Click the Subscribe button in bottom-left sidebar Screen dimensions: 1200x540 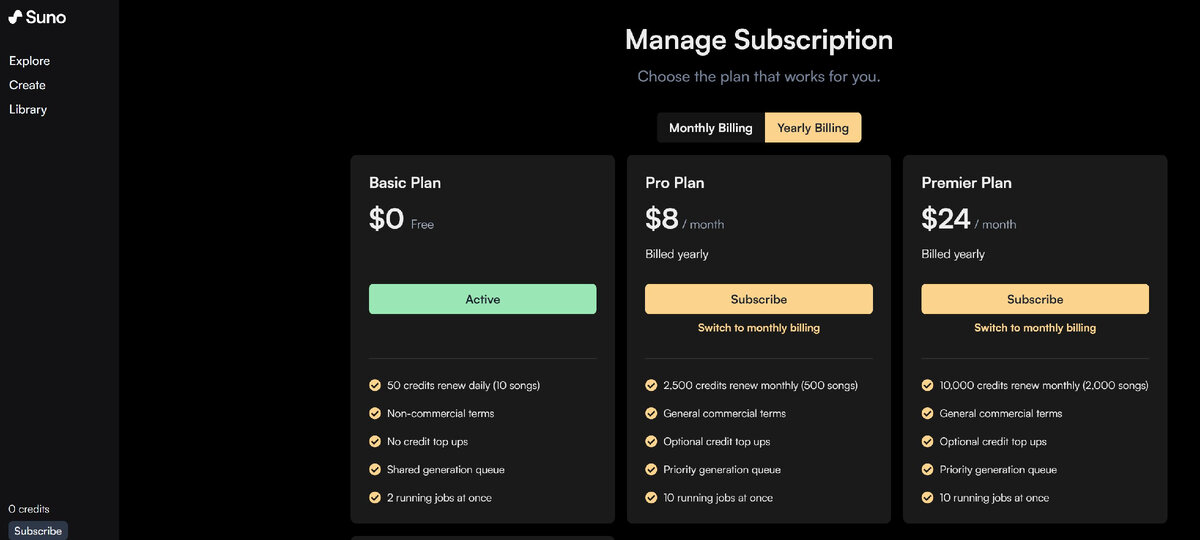pyautogui.click(x=38, y=531)
